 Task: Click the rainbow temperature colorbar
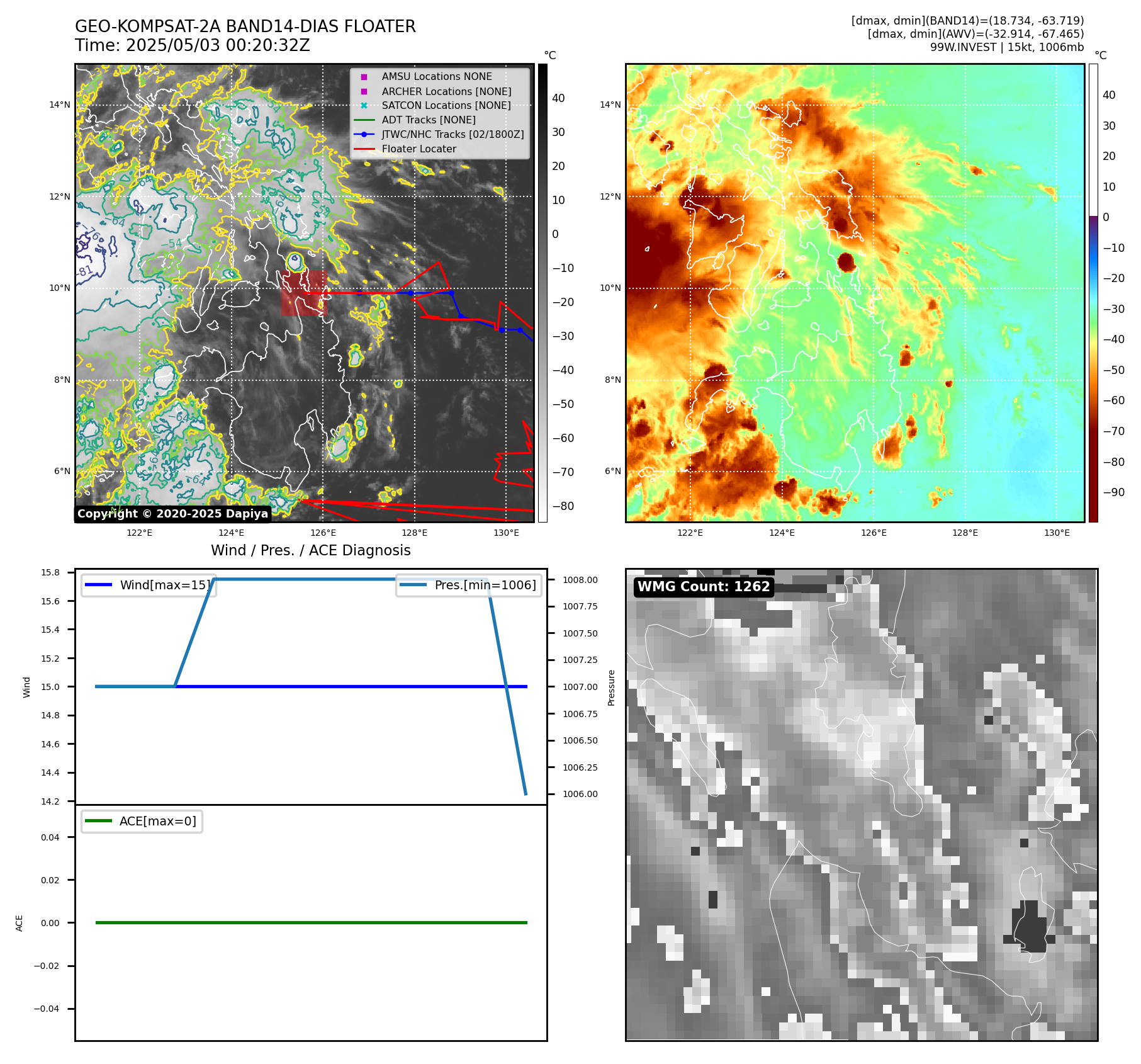(x=1093, y=293)
